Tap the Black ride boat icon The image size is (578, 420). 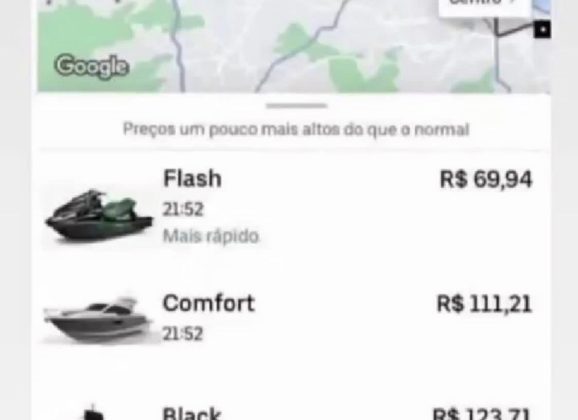93,413
